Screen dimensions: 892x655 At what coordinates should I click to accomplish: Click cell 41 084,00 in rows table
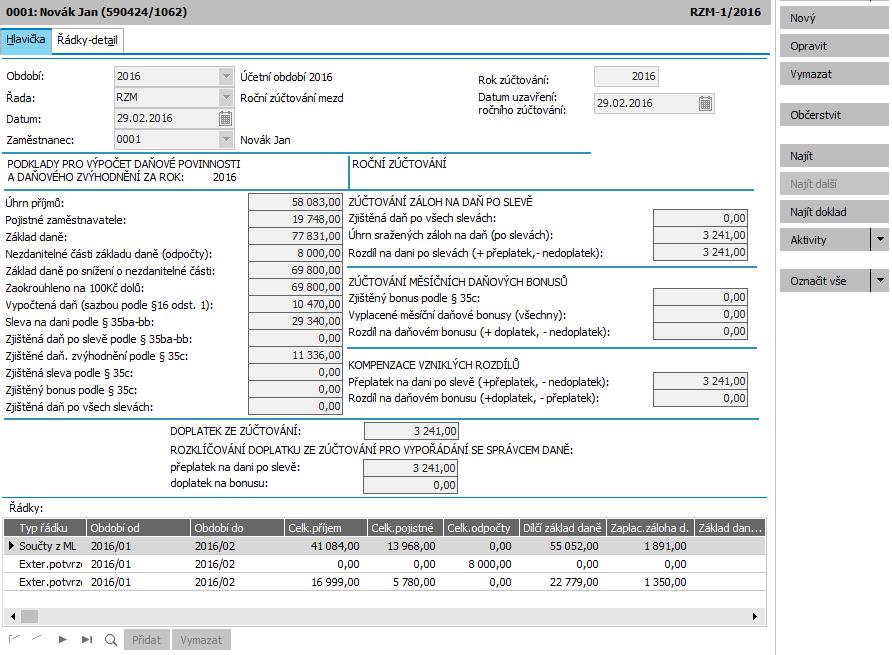click(326, 546)
